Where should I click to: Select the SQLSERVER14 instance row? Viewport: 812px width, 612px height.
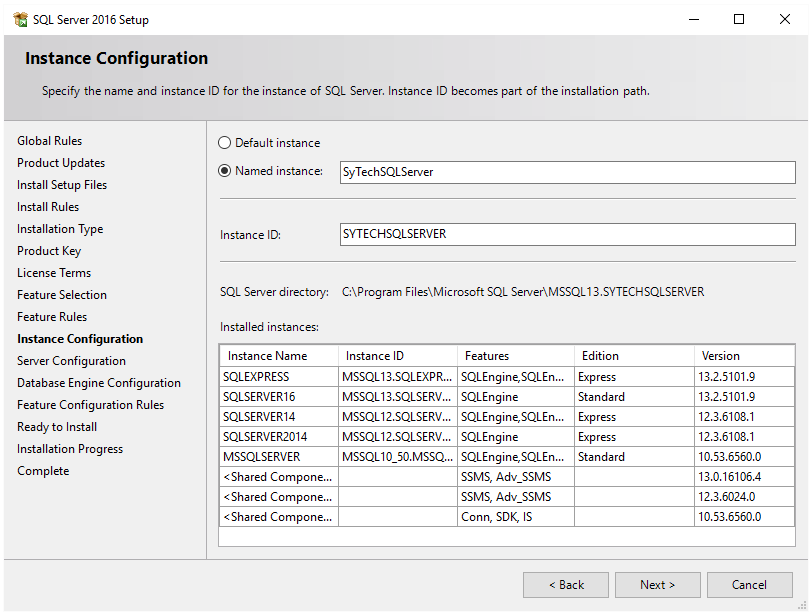click(507, 417)
